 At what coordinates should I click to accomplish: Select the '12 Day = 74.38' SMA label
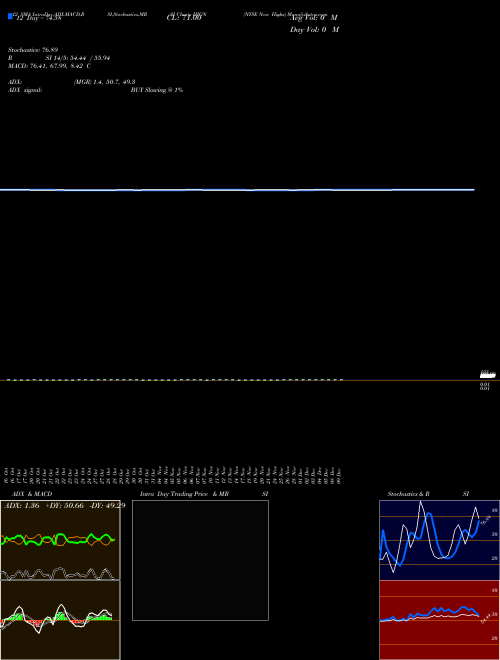point(38,18)
